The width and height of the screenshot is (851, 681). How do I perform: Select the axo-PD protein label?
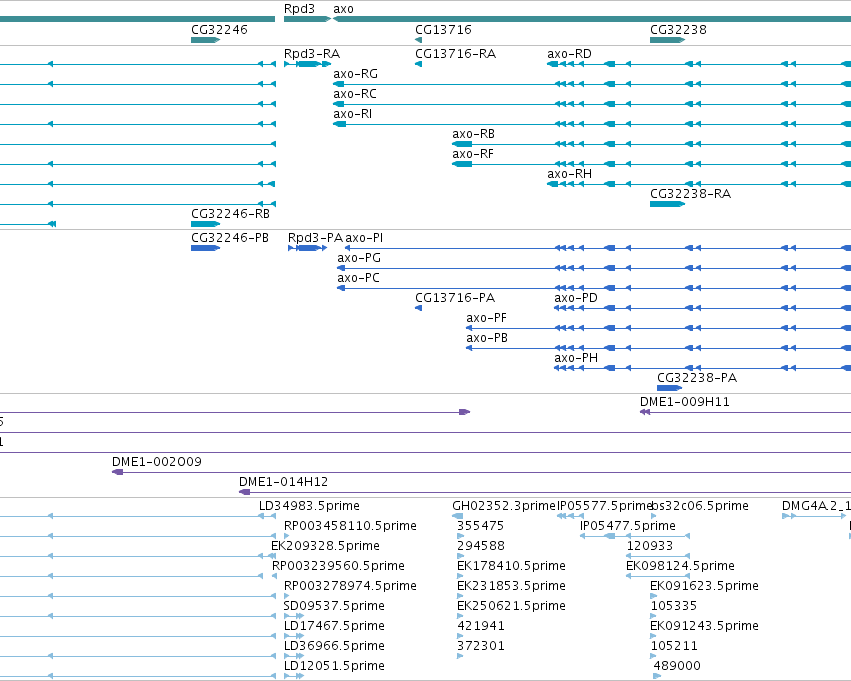(x=576, y=298)
